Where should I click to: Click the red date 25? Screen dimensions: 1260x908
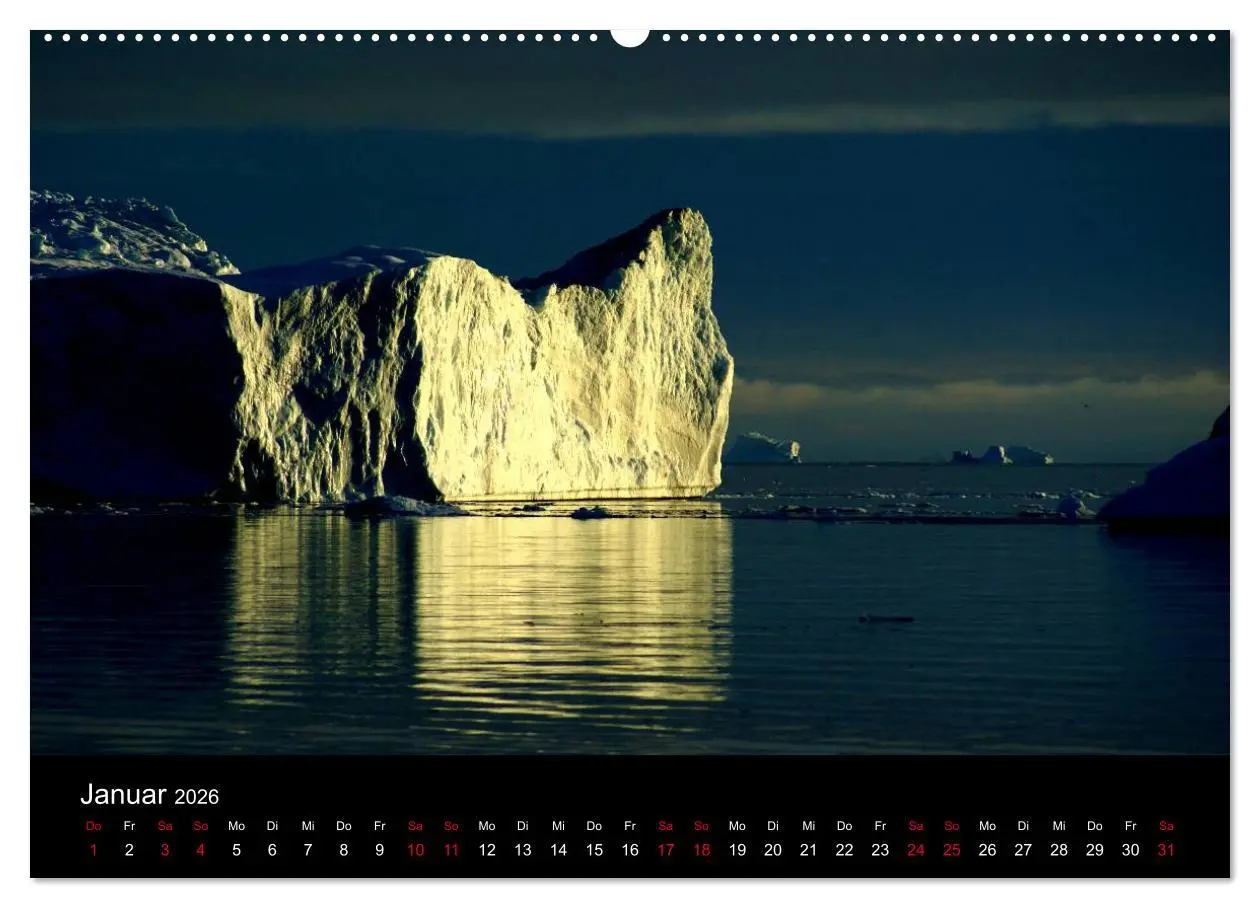(x=951, y=850)
